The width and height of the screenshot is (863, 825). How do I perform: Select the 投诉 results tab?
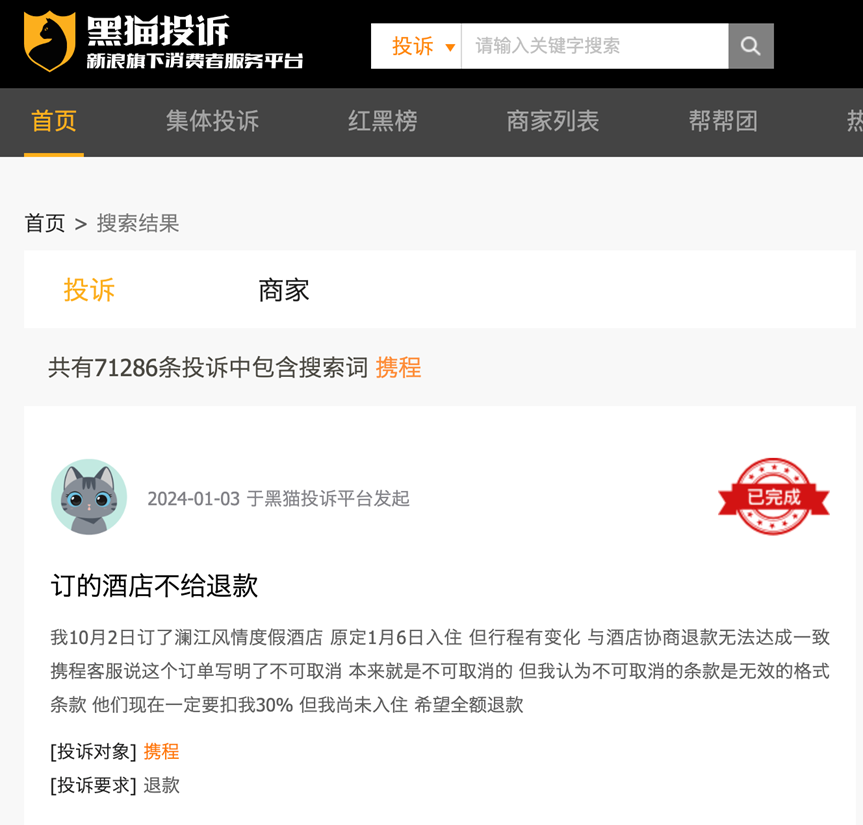(x=89, y=290)
